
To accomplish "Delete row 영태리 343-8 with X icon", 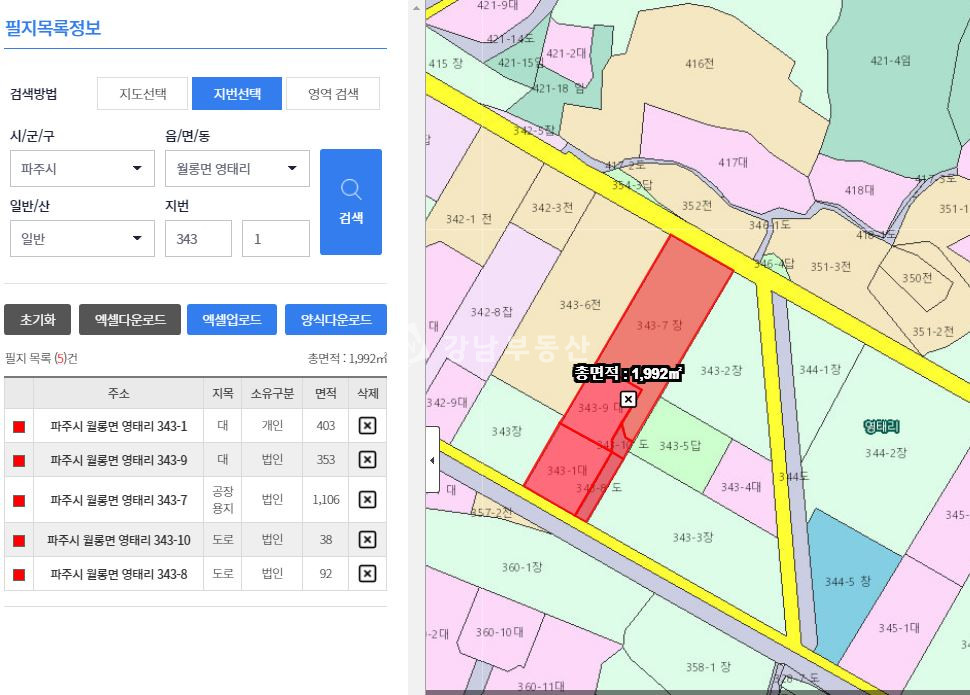I will (367, 574).
